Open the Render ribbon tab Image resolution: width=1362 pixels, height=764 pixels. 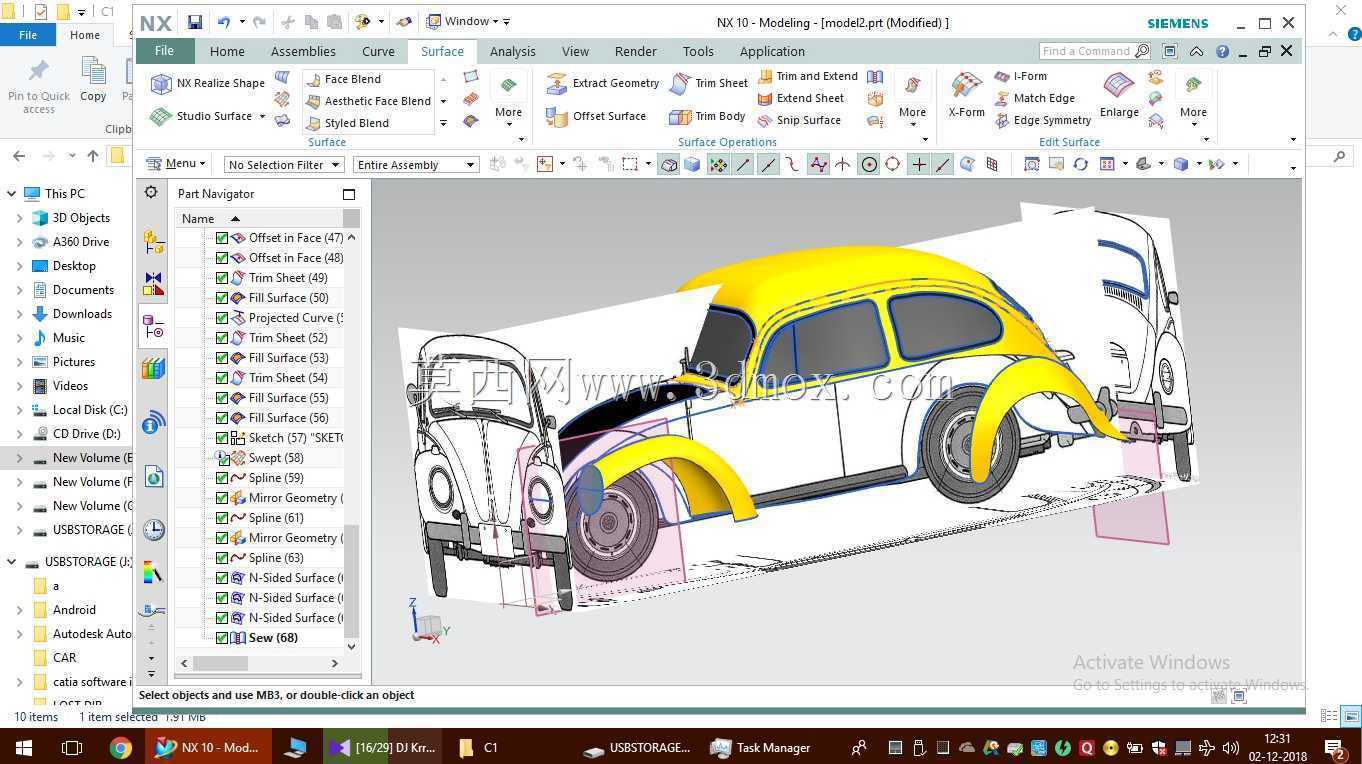tap(636, 52)
